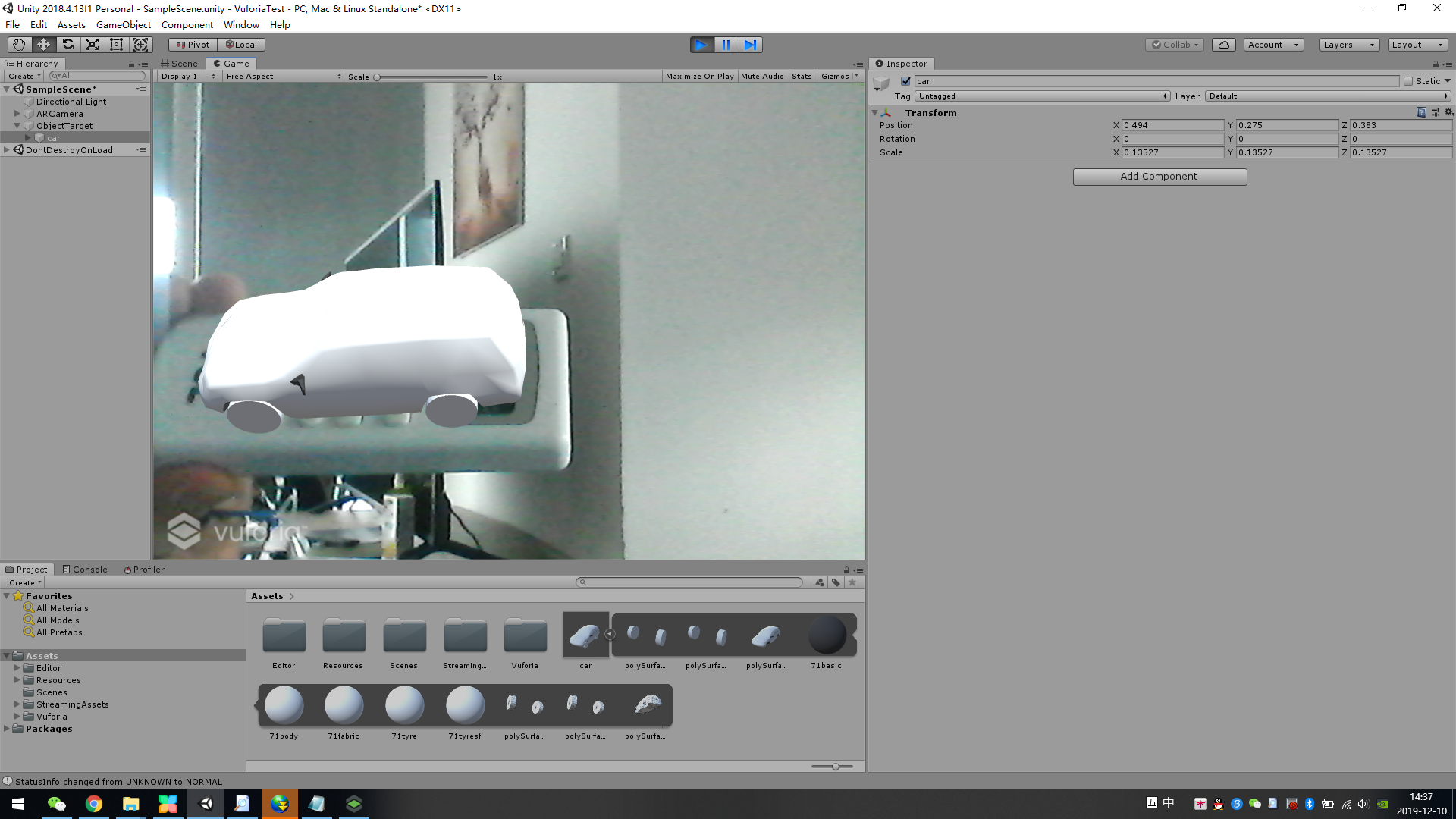This screenshot has height=819, width=1456.
Task: Open Unity Cloud services icon
Action: pyautogui.click(x=1223, y=45)
